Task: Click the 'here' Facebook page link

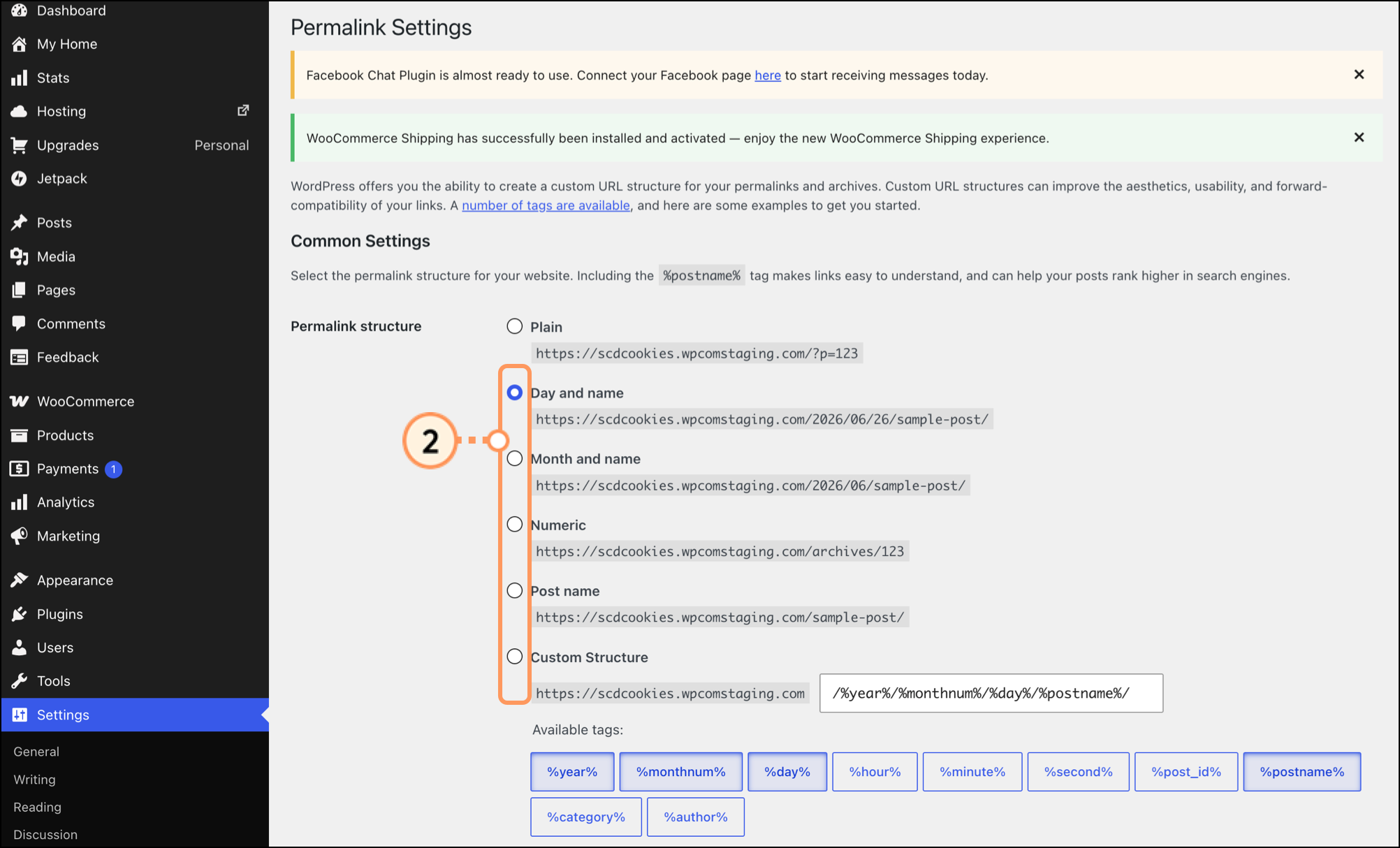Action: pos(768,75)
